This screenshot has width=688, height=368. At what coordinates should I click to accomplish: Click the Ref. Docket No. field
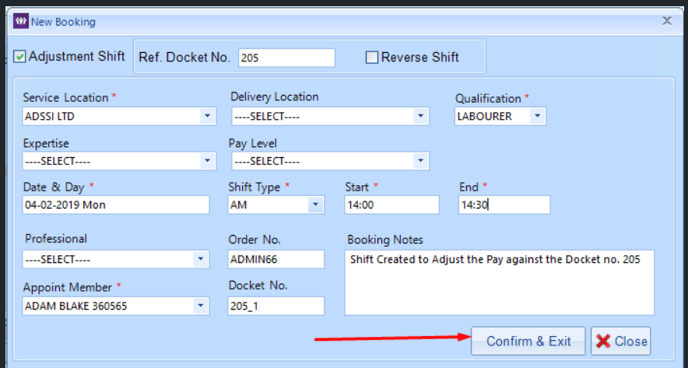287,58
